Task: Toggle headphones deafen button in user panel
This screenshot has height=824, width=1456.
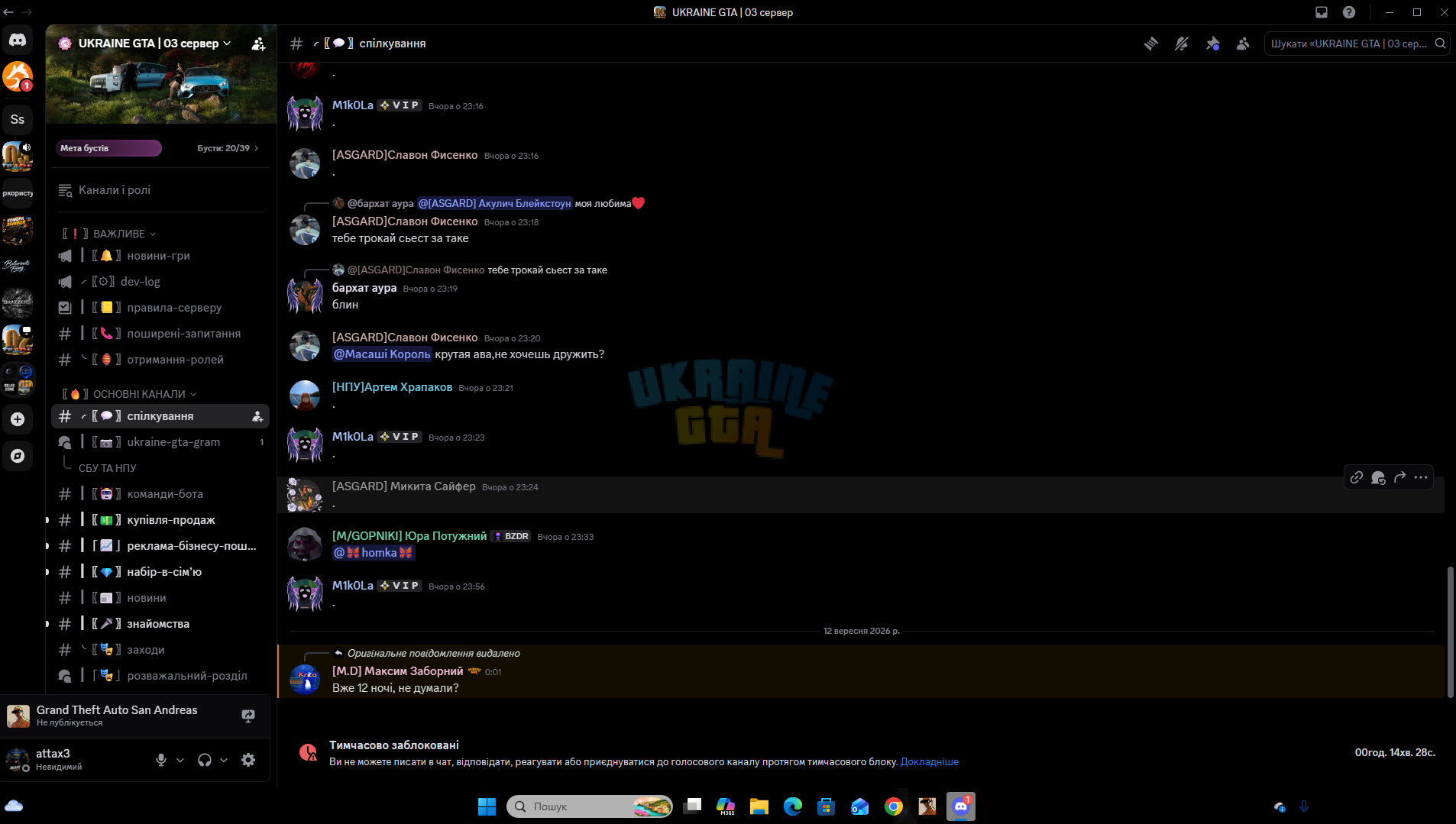Action: [x=205, y=760]
